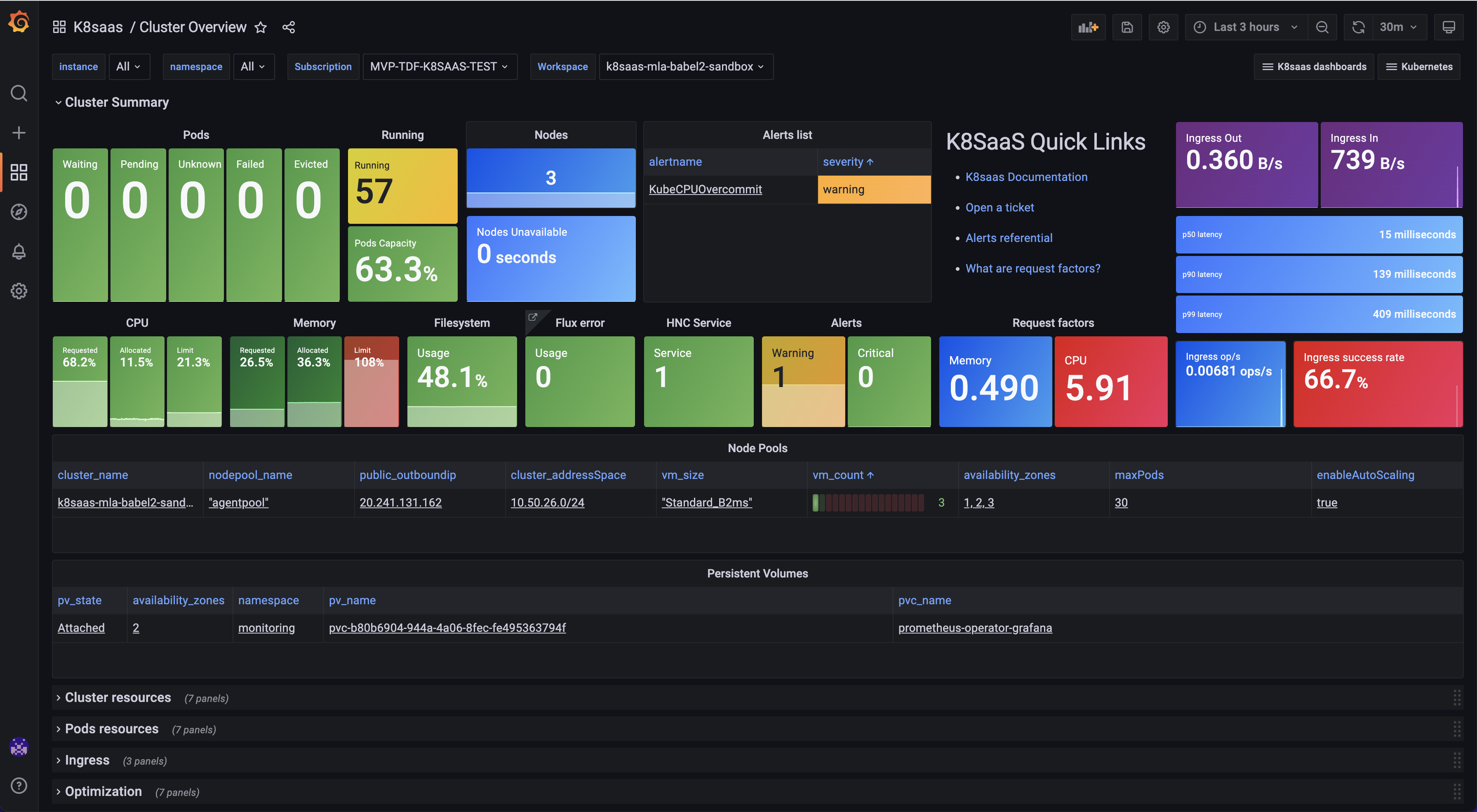Open the Kubernetes links menu
Viewport: 1477px width, 812px height.
(1419, 66)
